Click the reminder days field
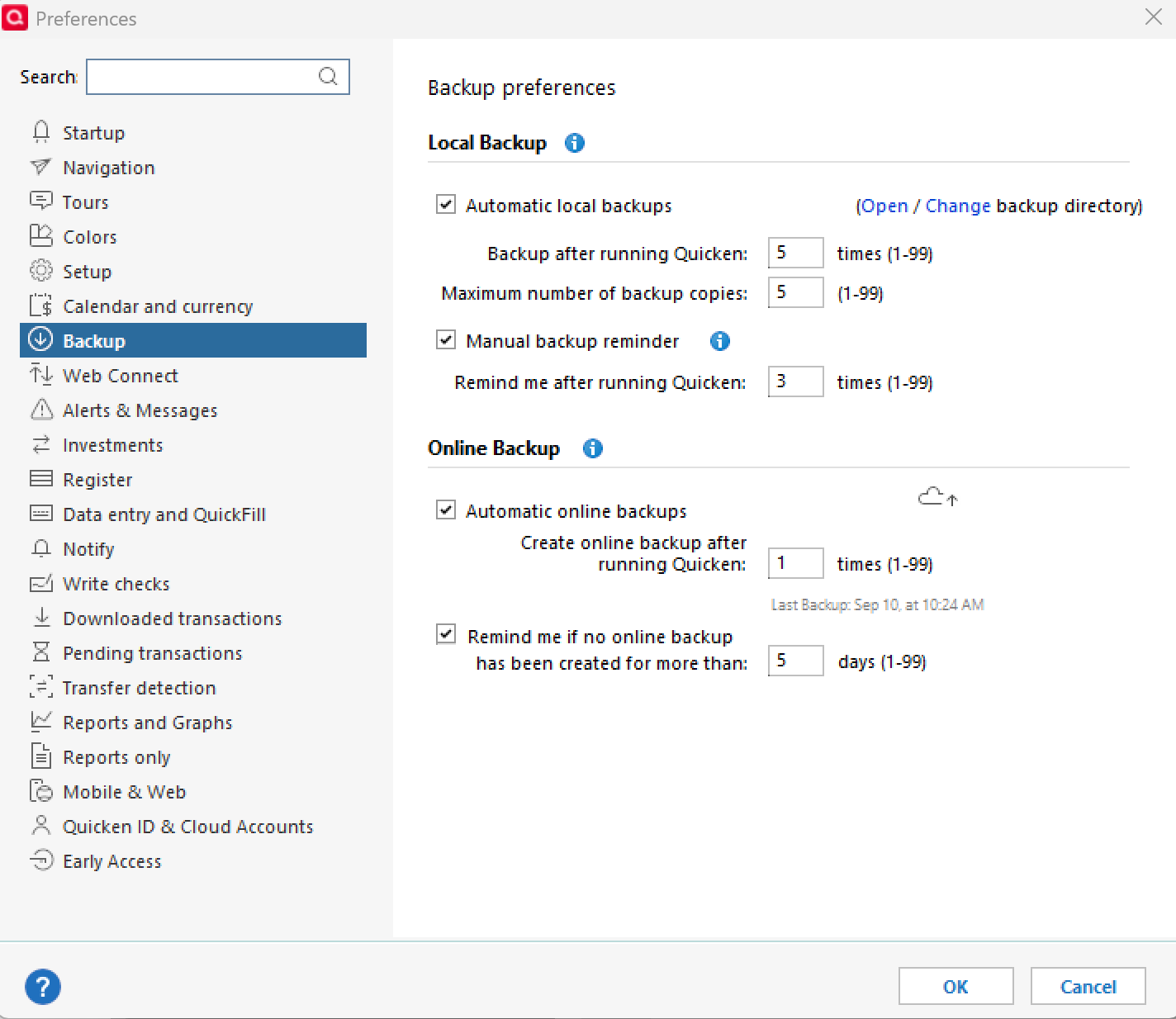The width and height of the screenshot is (1176, 1019). (795, 661)
